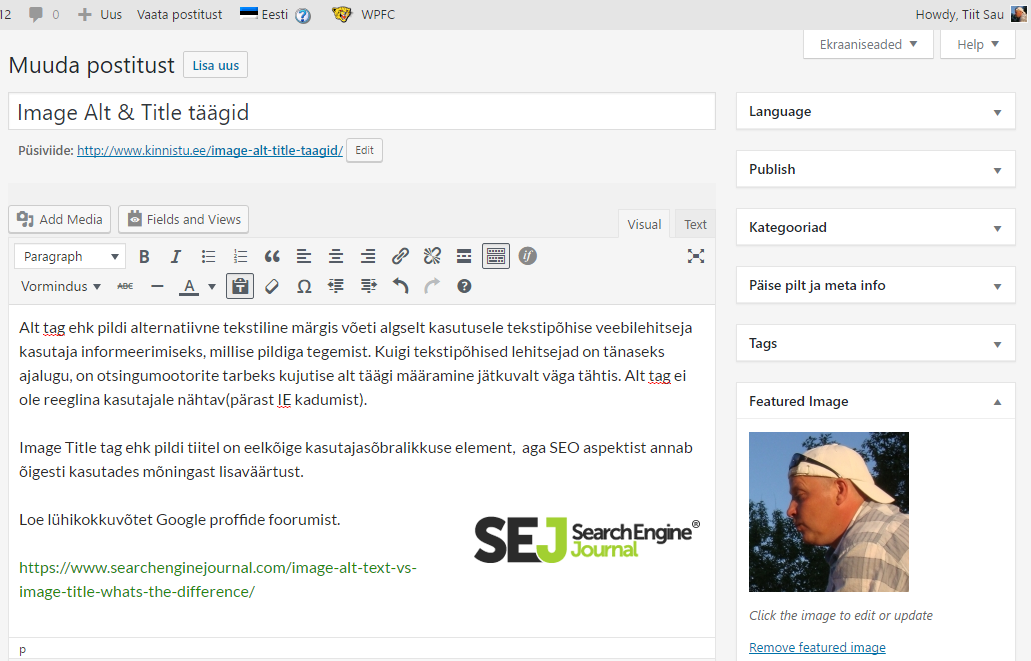1031x661 pixels.
Task: Expand the Publish panel
Action: [876, 170]
